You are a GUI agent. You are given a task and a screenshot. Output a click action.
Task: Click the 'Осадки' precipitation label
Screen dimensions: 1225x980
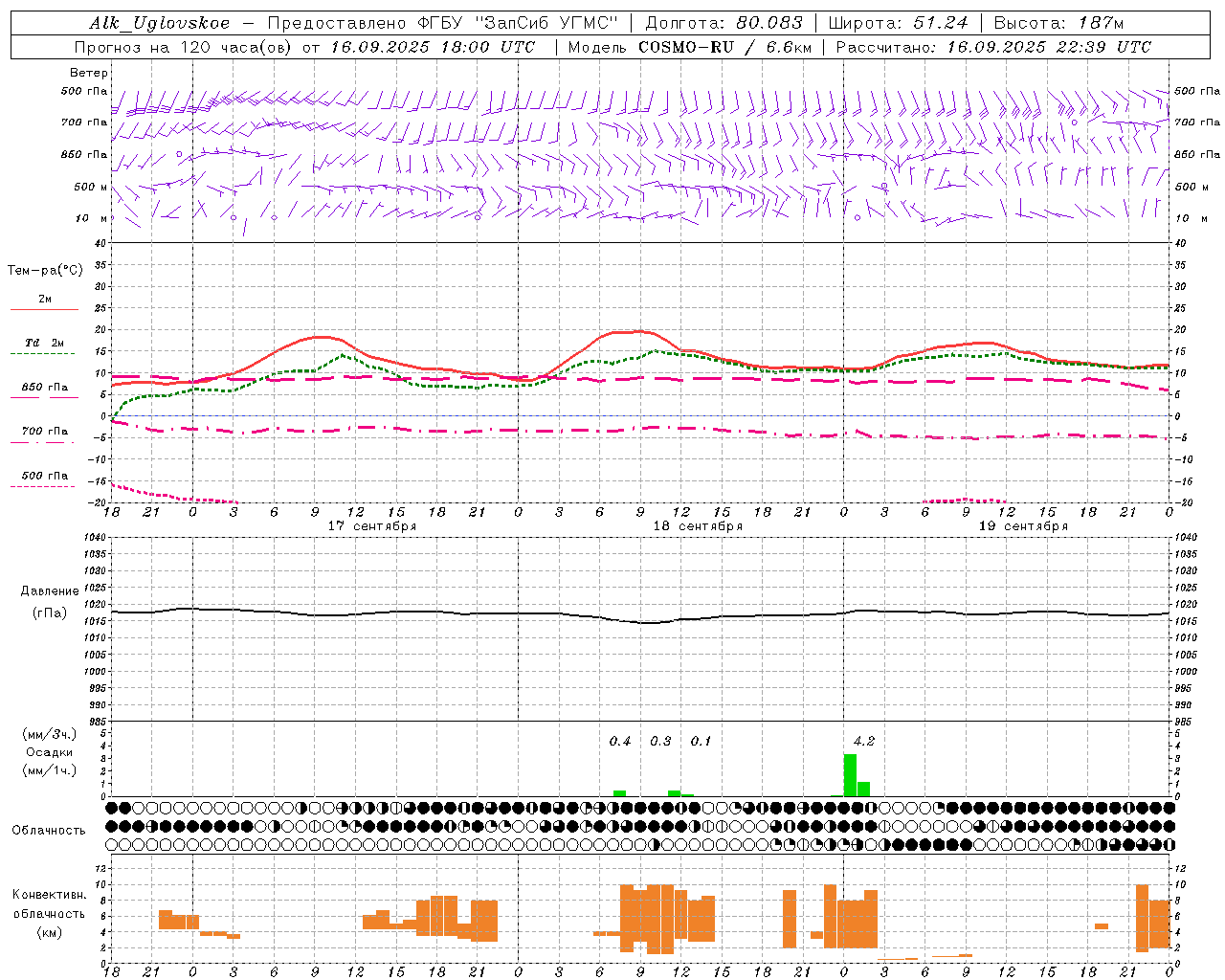(x=50, y=752)
